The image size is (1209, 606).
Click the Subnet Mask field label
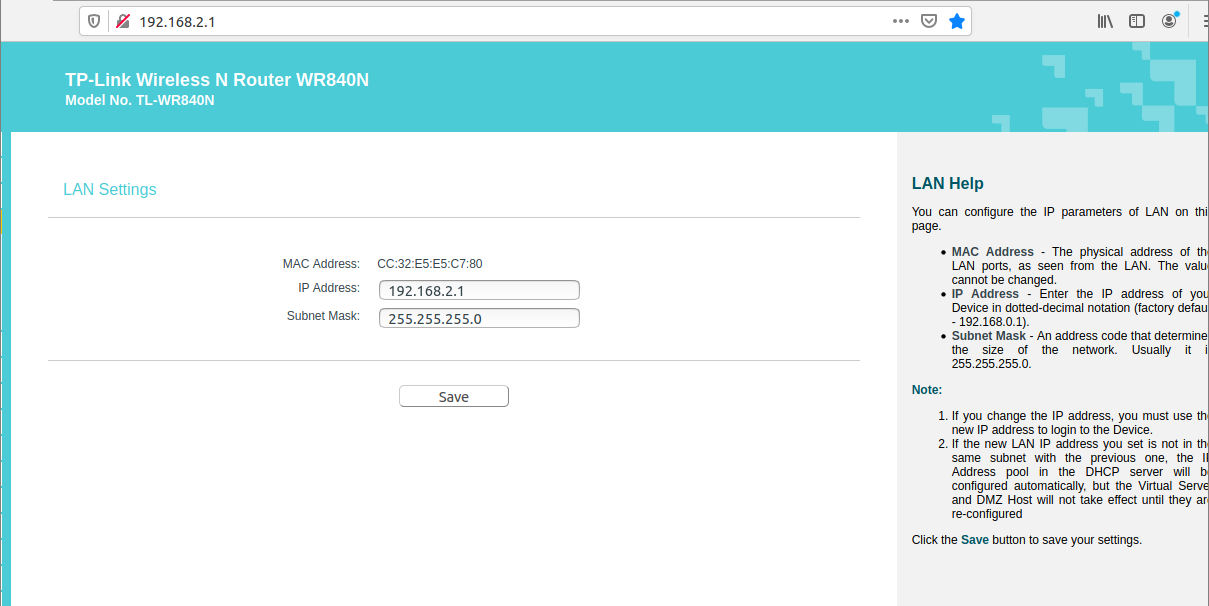pyautogui.click(x=323, y=316)
